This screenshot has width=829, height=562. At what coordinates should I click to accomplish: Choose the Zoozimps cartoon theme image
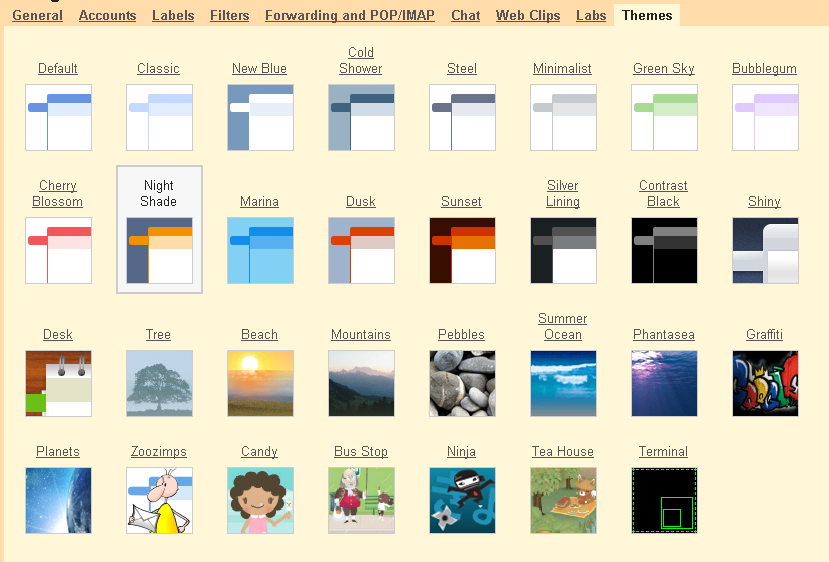[x=160, y=500]
